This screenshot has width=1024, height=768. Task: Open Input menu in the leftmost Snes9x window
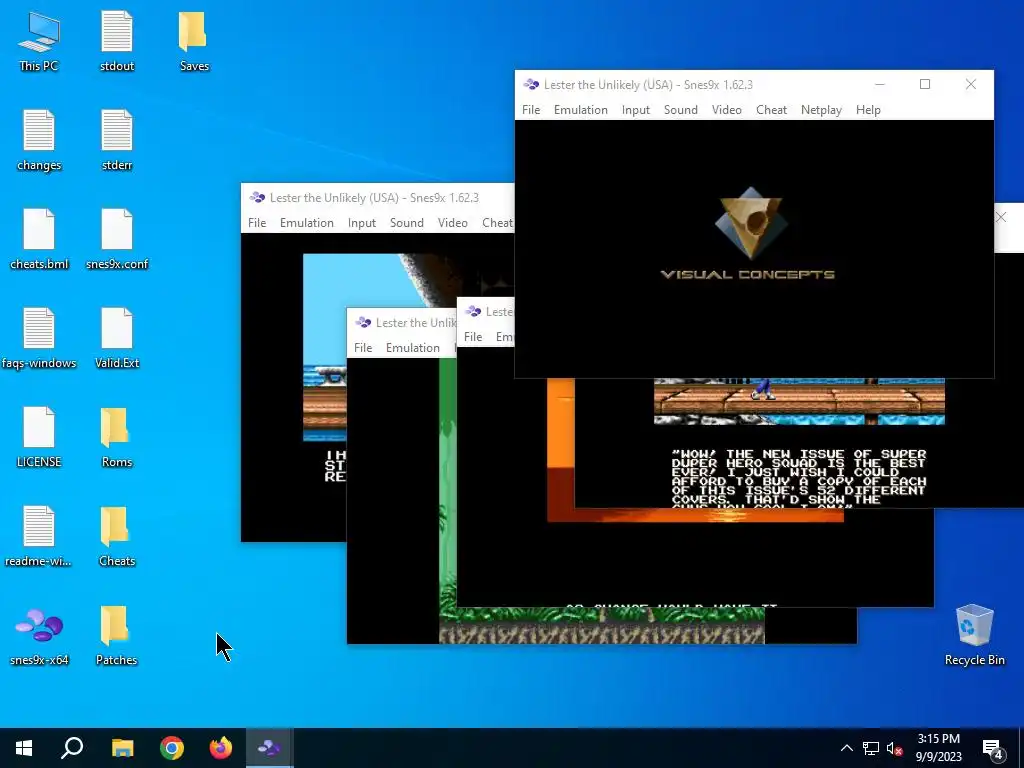click(361, 223)
